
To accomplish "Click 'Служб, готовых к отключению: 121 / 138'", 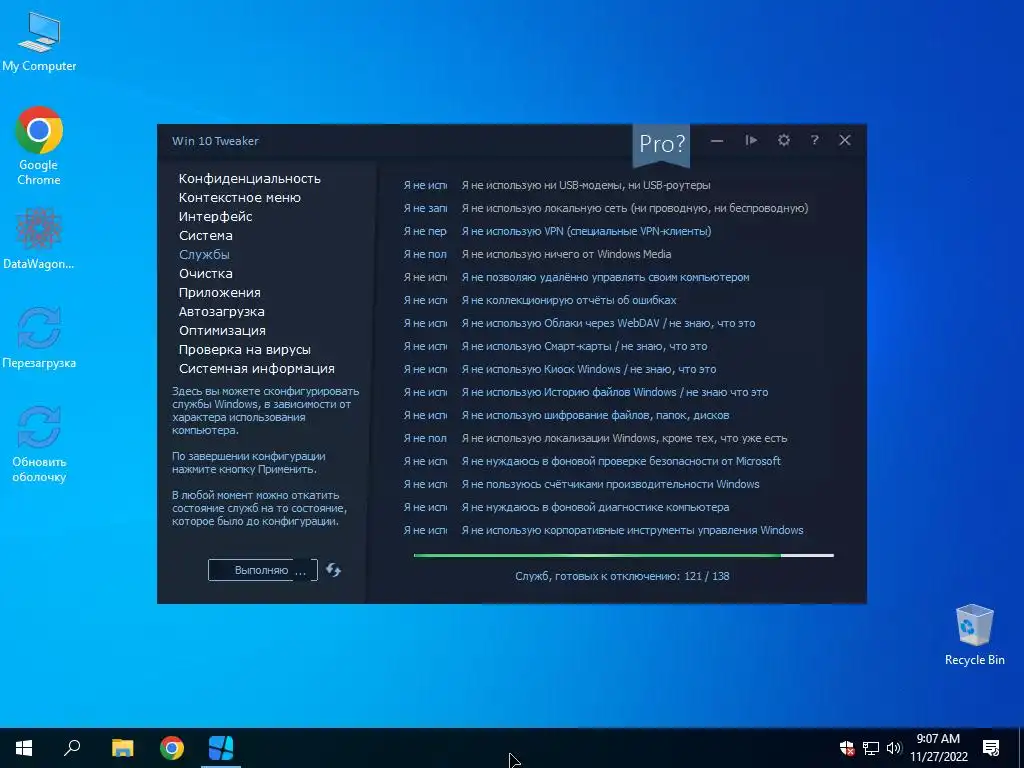I will click(622, 576).
